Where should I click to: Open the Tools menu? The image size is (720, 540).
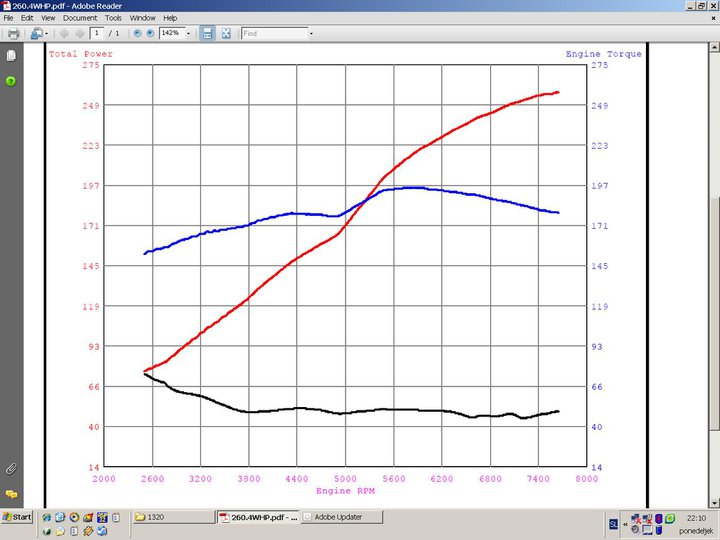coord(114,18)
